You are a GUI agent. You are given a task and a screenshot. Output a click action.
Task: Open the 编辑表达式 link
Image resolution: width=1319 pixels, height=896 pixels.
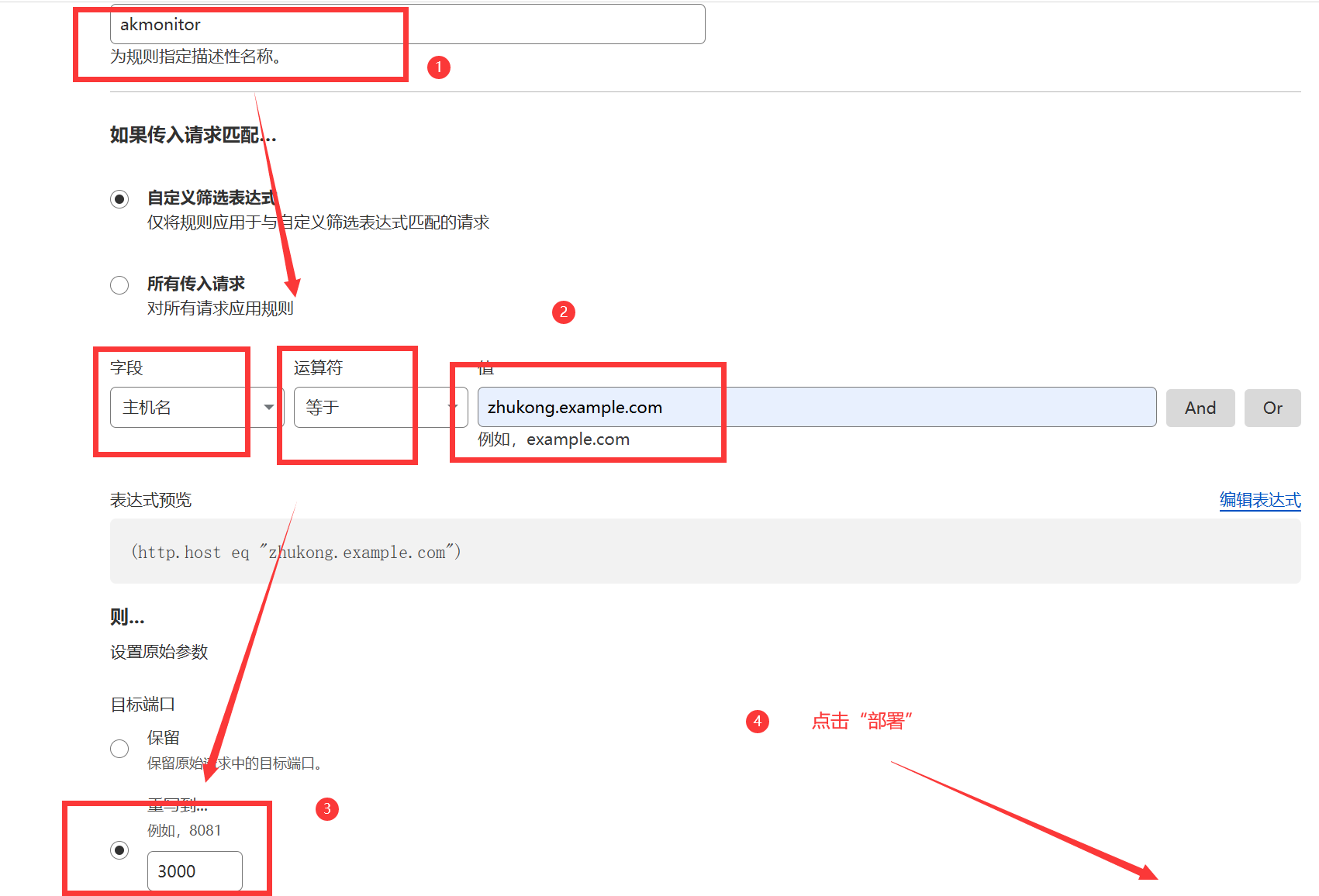pos(1259,500)
